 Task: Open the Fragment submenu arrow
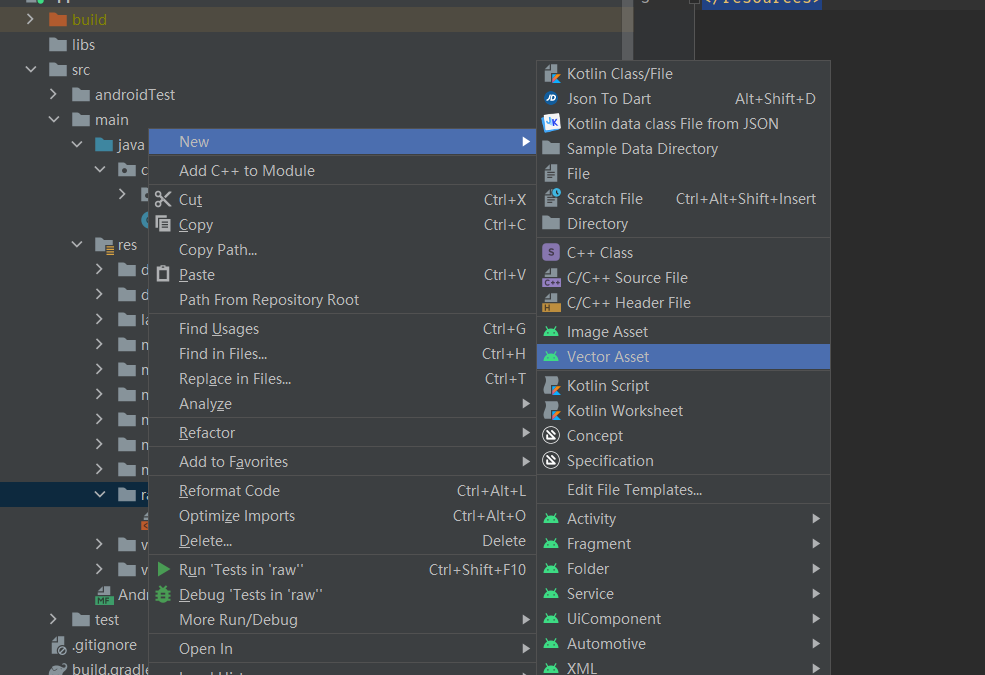(815, 544)
